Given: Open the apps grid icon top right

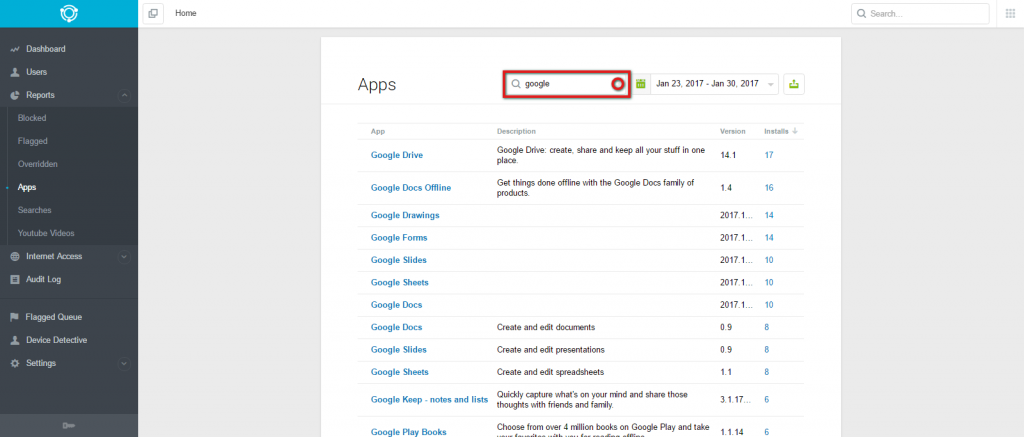Looking at the screenshot, I should [1010, 13].
